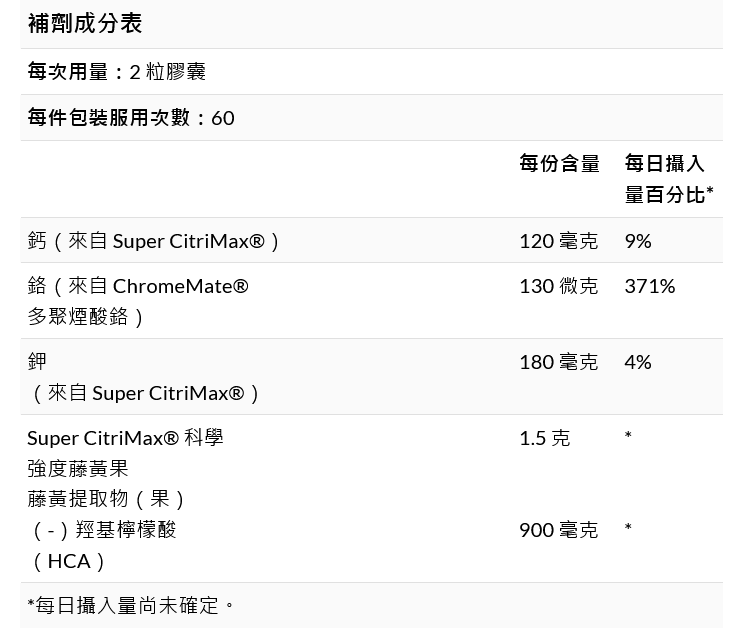
Task: Select the 每次用量 2 粒膠囊 row
Action: click(x=117, y=72)
